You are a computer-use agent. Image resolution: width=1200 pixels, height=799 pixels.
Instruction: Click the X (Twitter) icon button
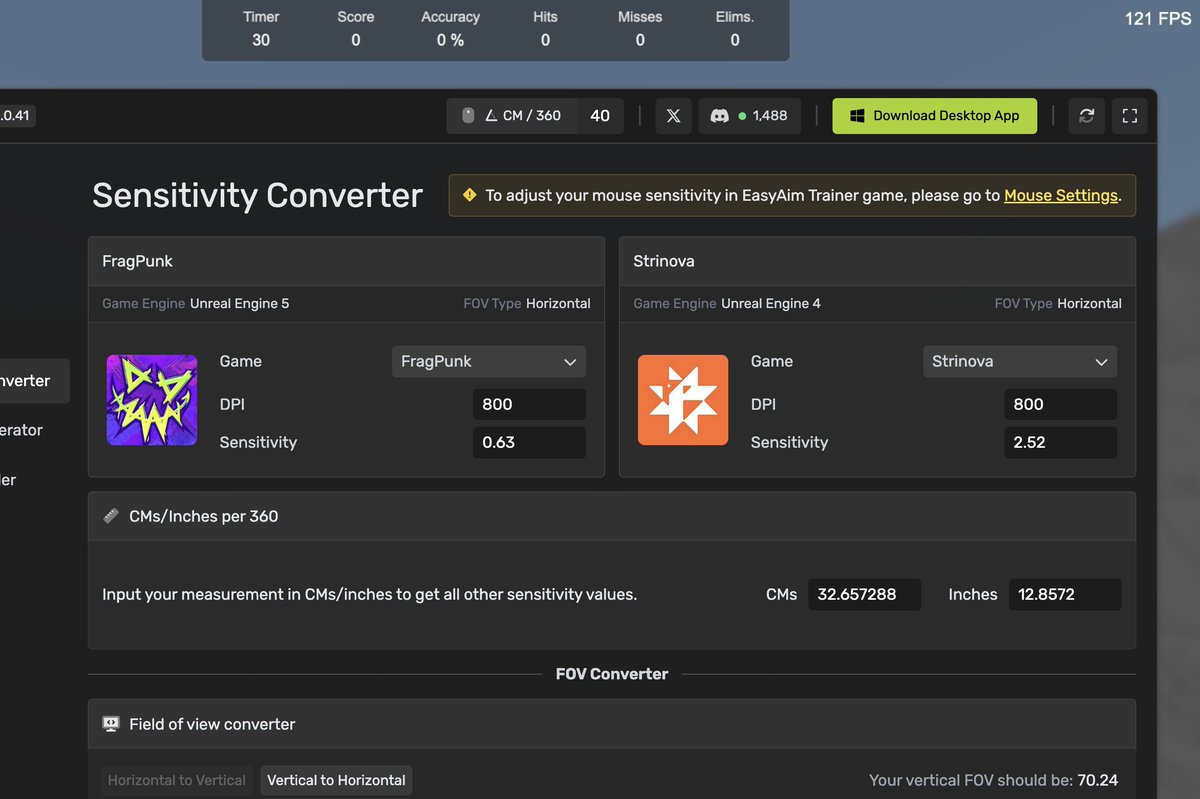pos(674,116)
